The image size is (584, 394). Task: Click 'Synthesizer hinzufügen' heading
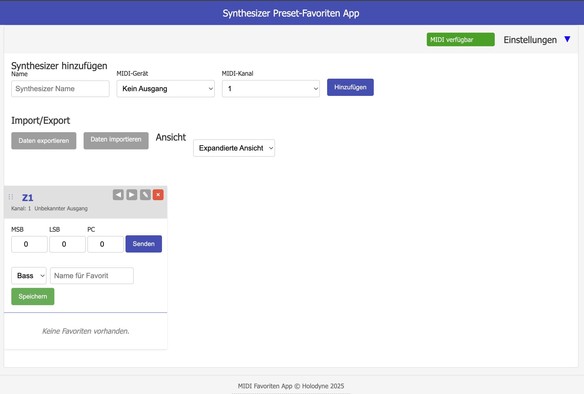point(59,66)
